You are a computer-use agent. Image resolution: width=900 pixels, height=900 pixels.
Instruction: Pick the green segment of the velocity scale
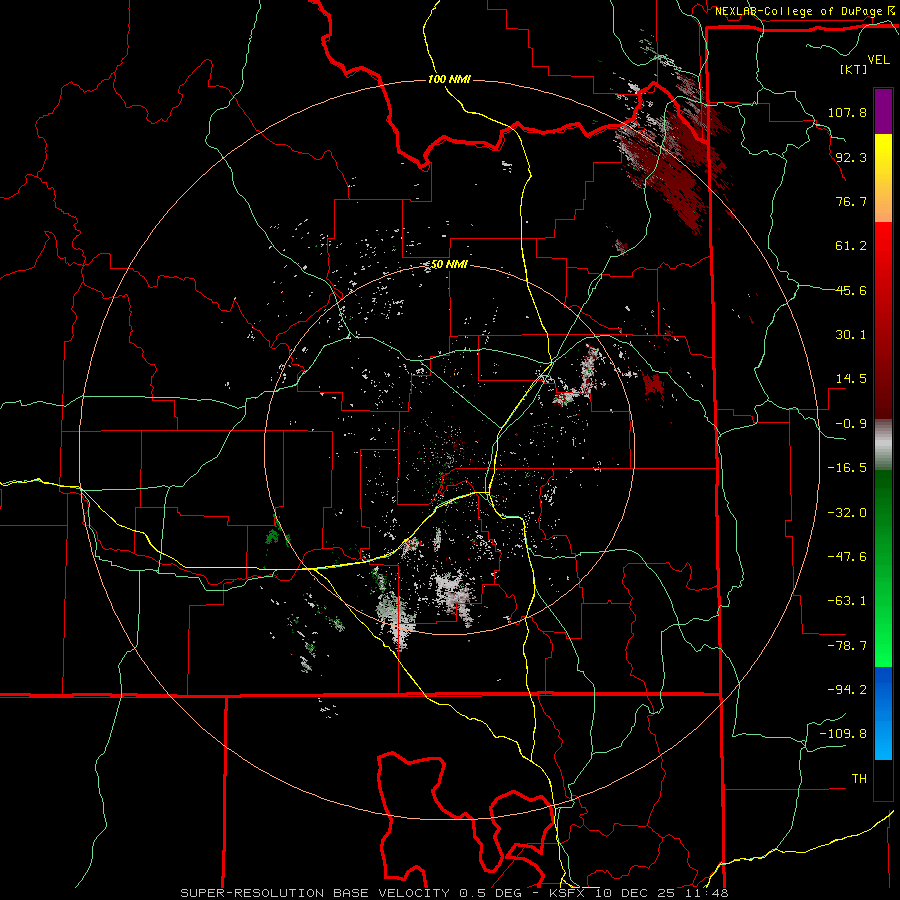tap(883, 568)
